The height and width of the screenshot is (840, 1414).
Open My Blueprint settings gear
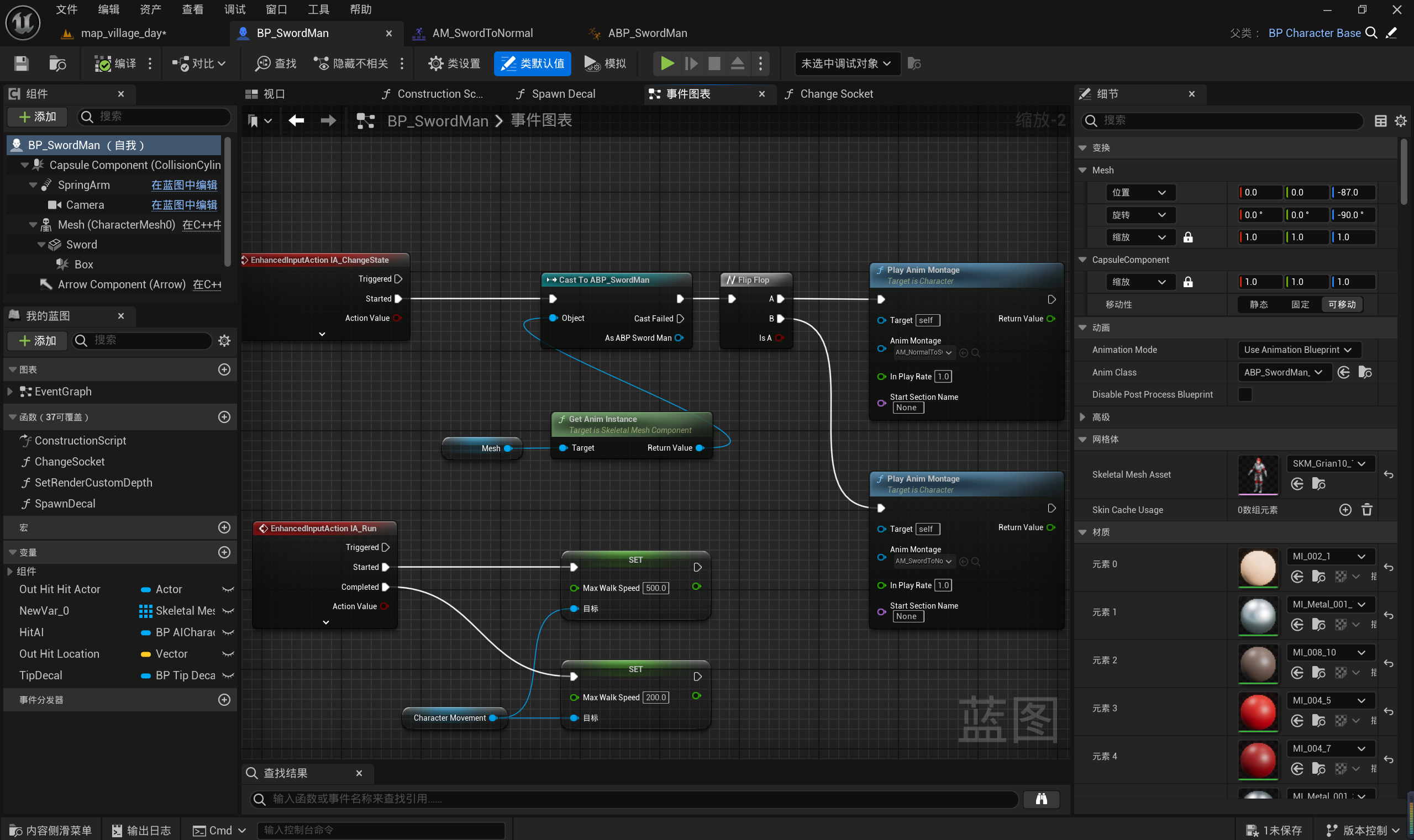(224, 340)
